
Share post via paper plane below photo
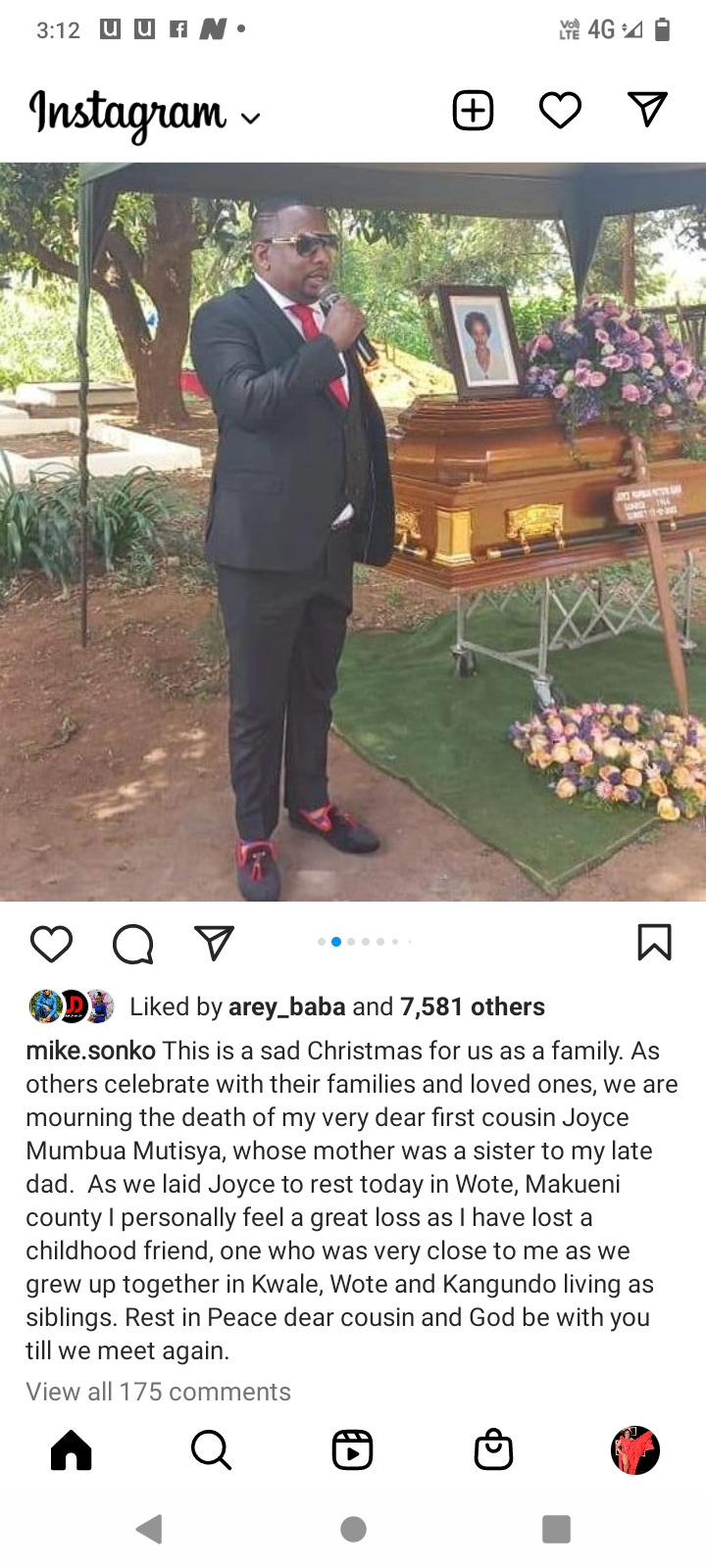coord(214,942)
